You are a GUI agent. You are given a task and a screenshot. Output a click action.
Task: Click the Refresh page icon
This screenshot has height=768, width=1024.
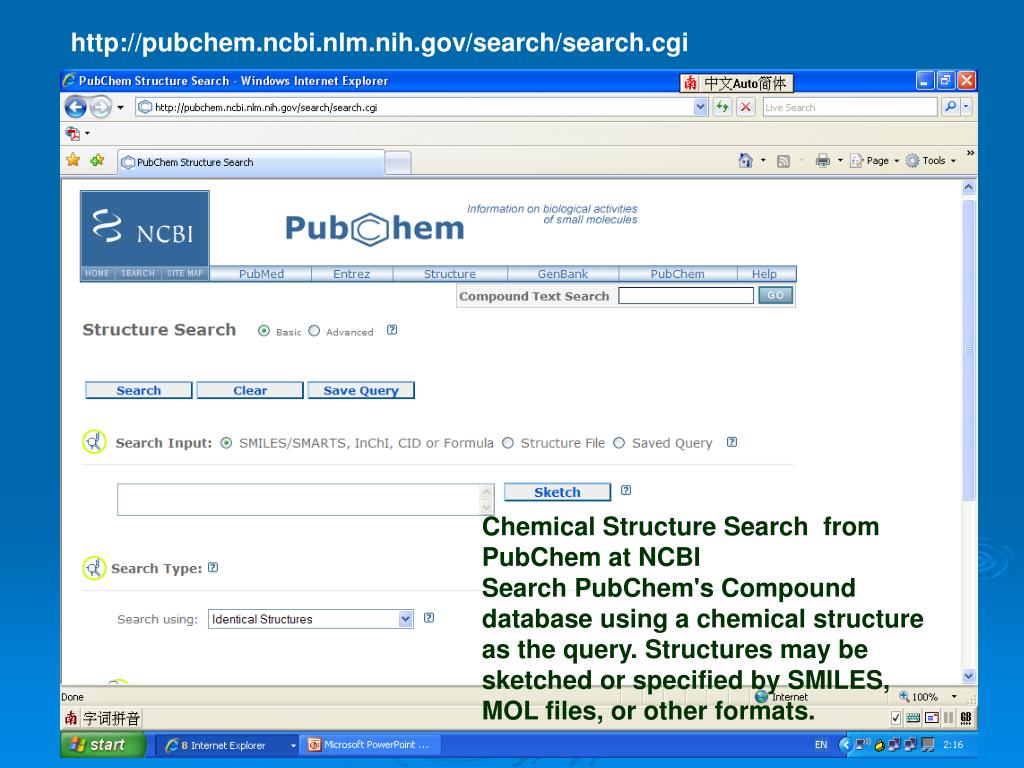[x=722, y=107]
